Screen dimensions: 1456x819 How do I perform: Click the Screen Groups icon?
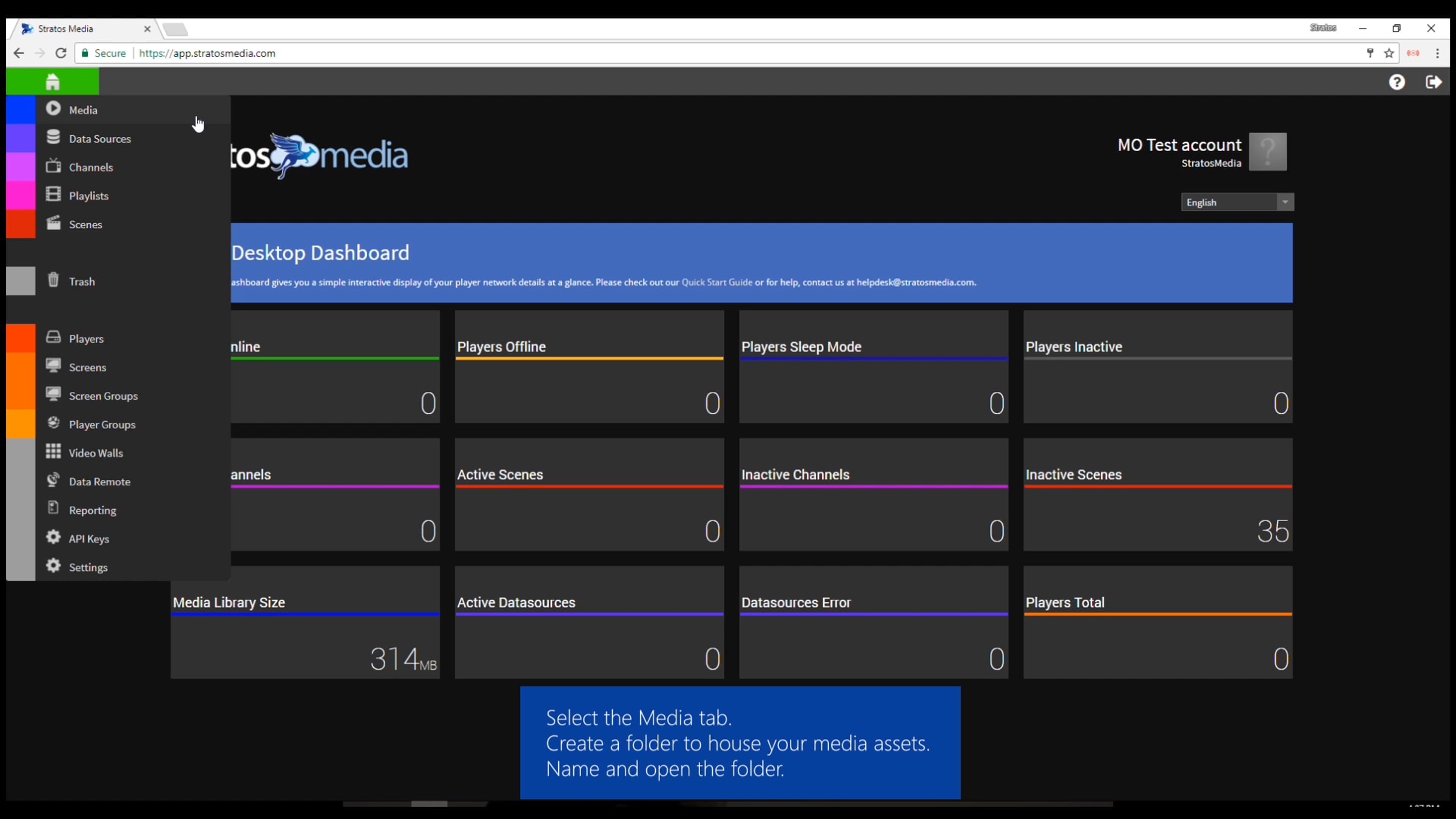[53, 394]
